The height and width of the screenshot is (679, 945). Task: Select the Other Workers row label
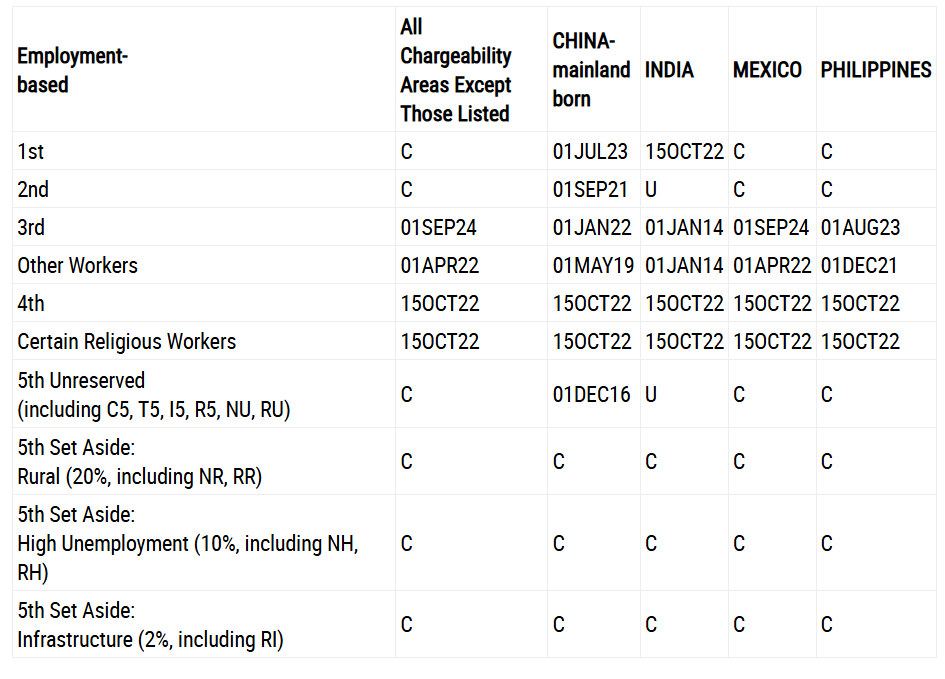pyautogui.click(x=78, y=265)
